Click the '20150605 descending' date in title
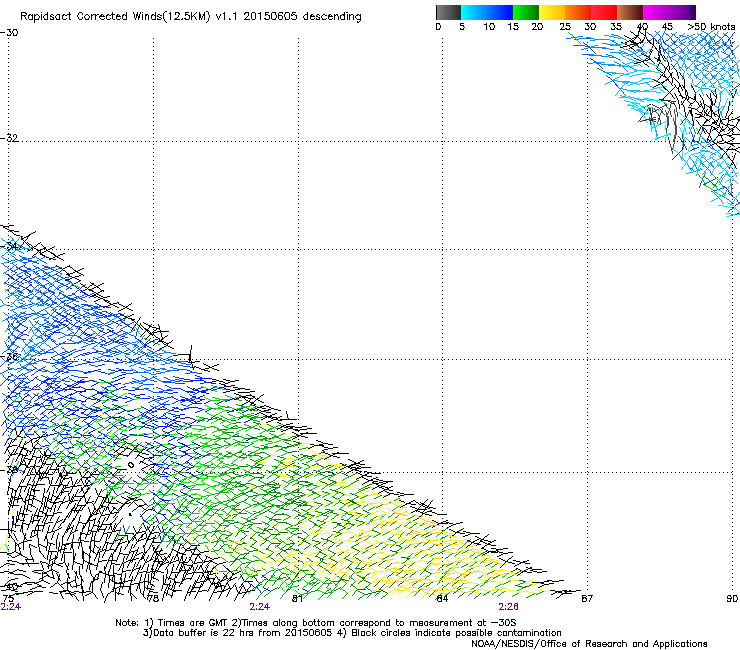 (302, 17)
